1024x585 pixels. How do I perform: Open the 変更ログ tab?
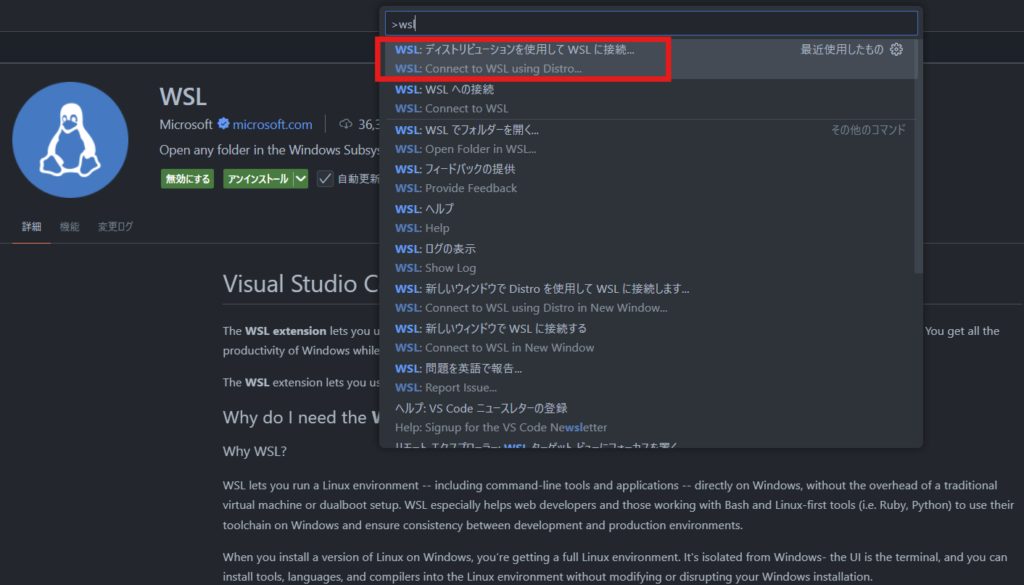coord(115,227)
